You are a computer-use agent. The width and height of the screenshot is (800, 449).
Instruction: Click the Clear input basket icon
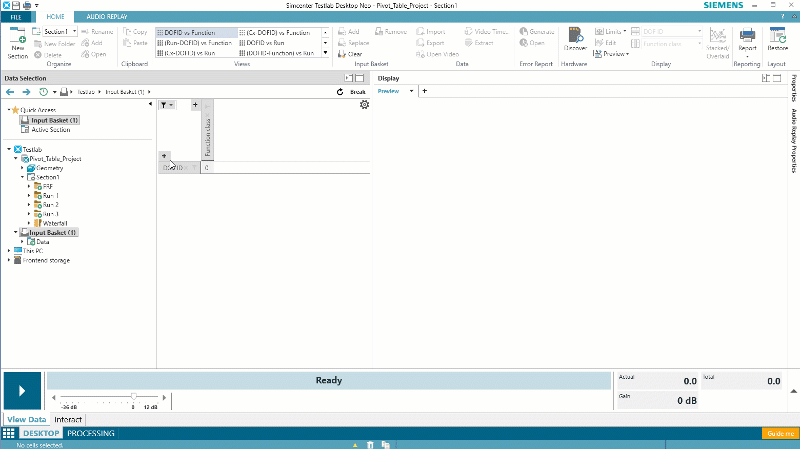click(341, 54)
